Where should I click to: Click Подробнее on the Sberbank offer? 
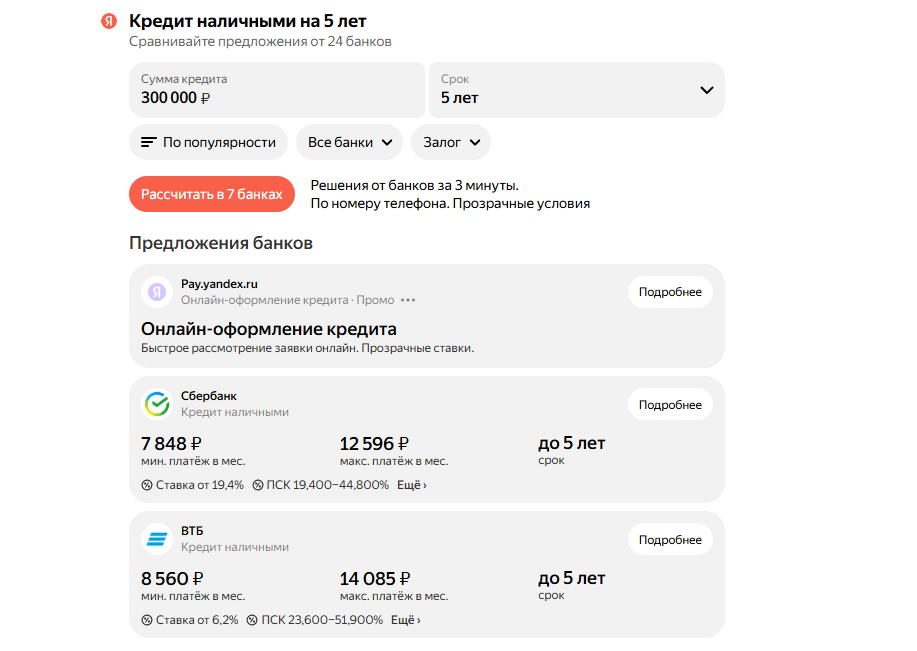click(670, 404)
